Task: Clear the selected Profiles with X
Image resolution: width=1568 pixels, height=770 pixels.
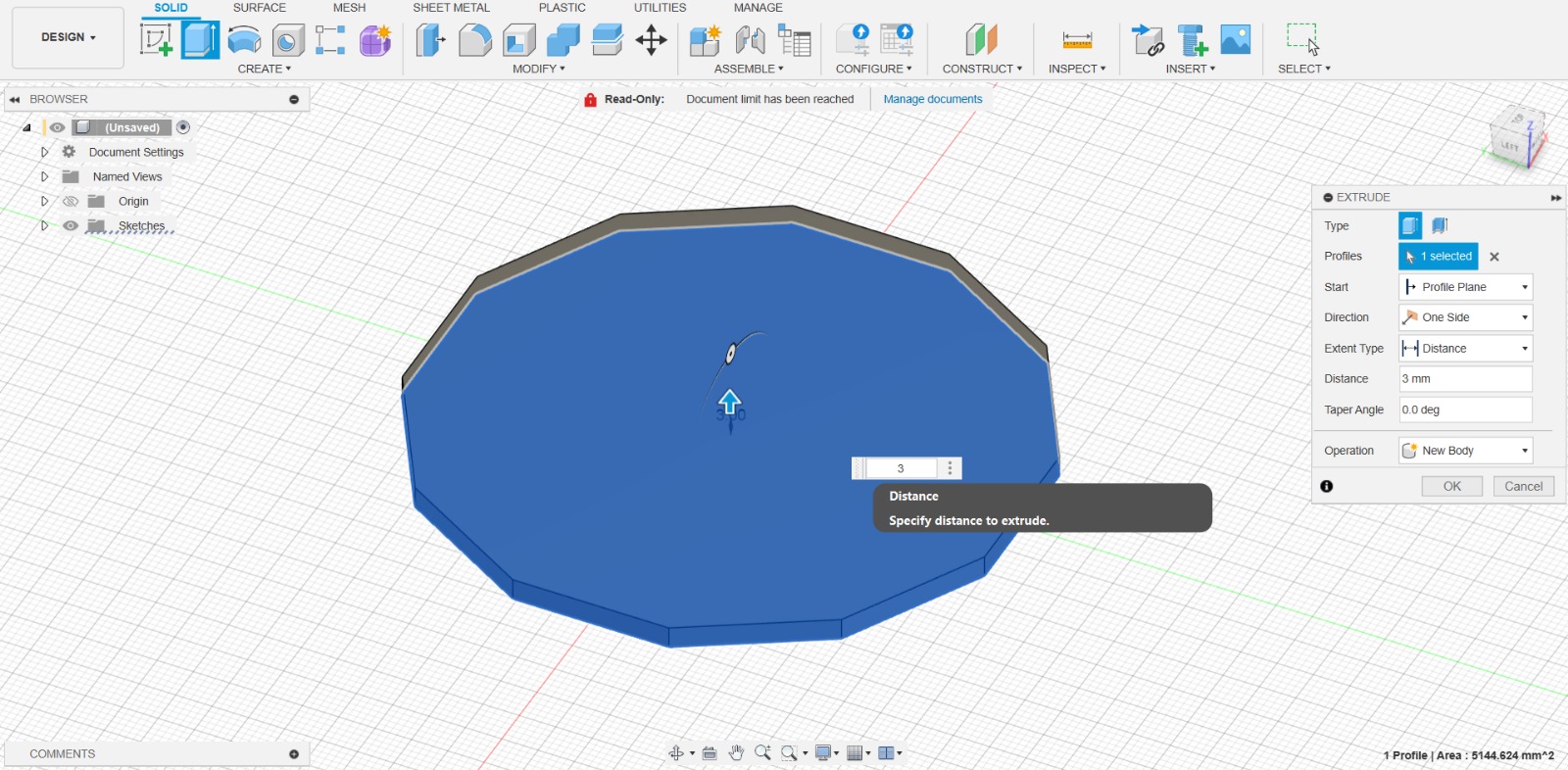Action: coord(1494,257)
